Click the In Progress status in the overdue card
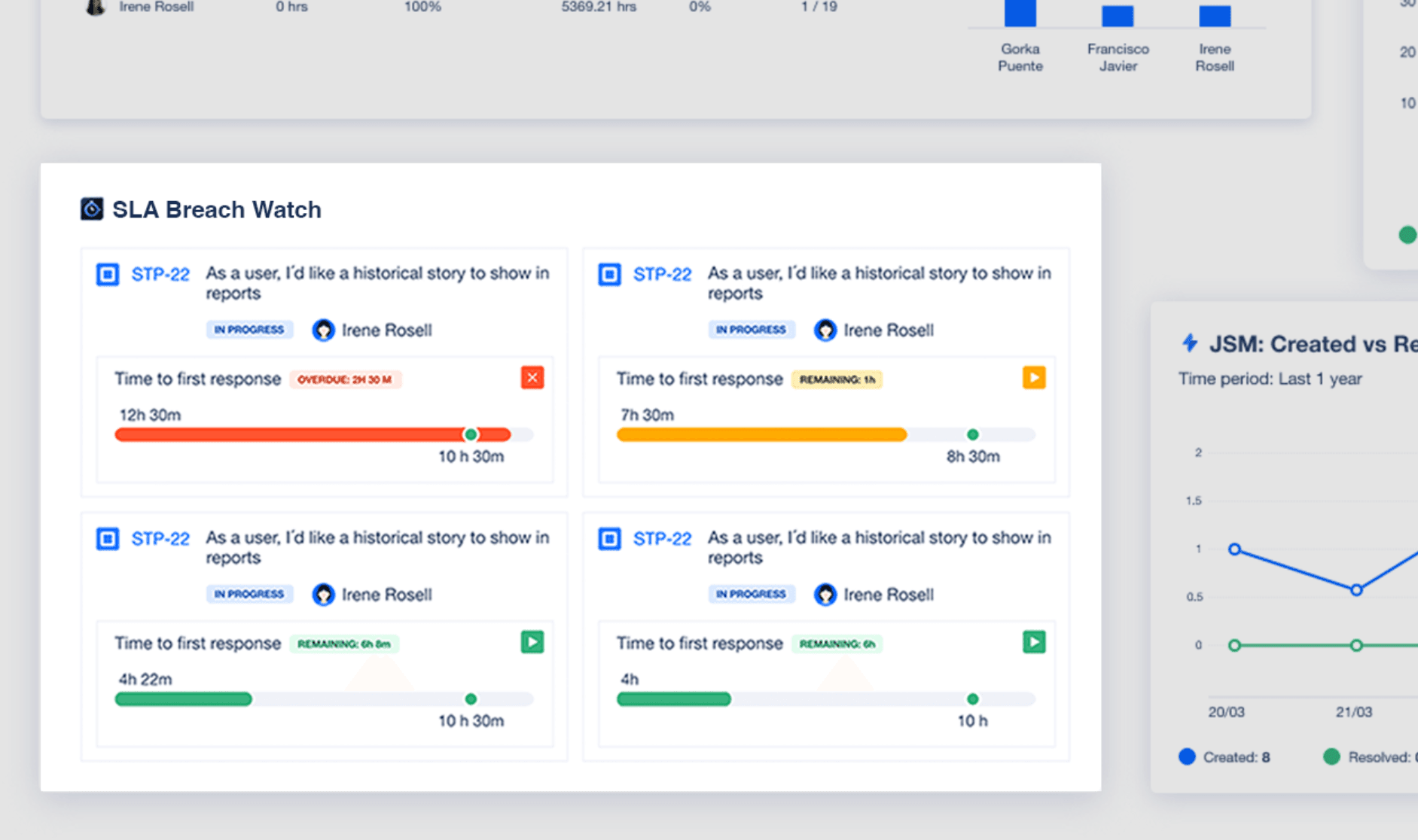The height and width of the screenshot is (840, 1418). click(x=249, y=330)
